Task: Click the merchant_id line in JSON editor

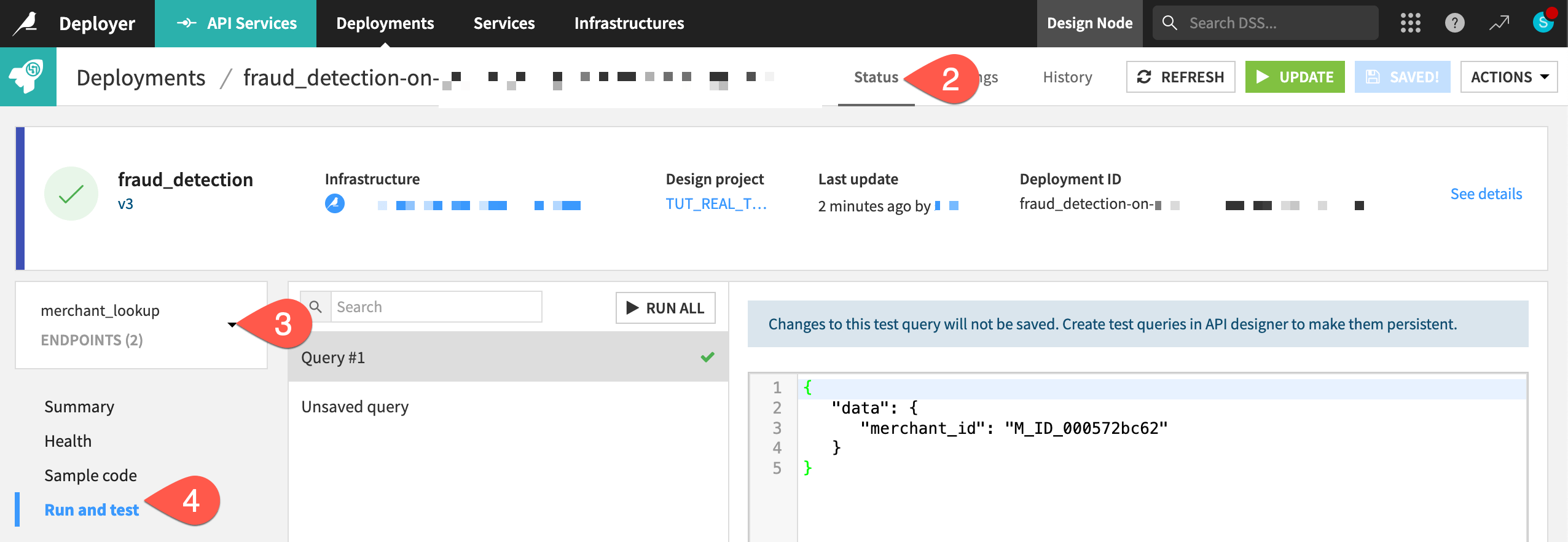Action: click(1014, 428)
